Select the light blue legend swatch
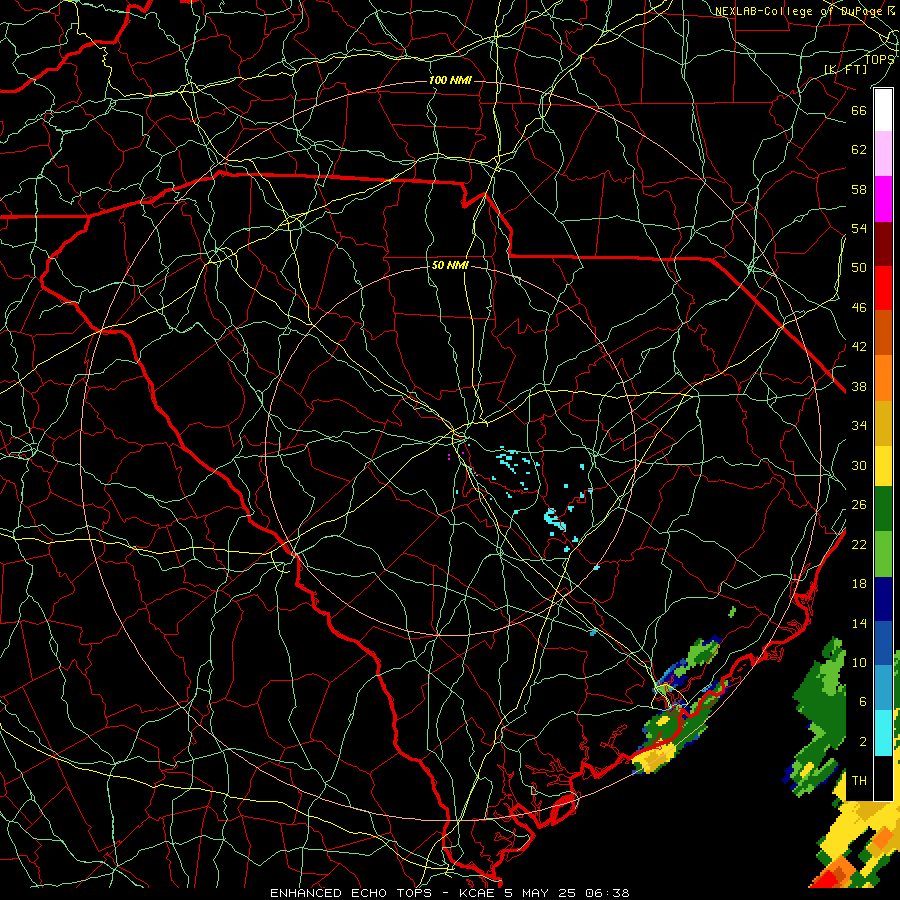 883,688
